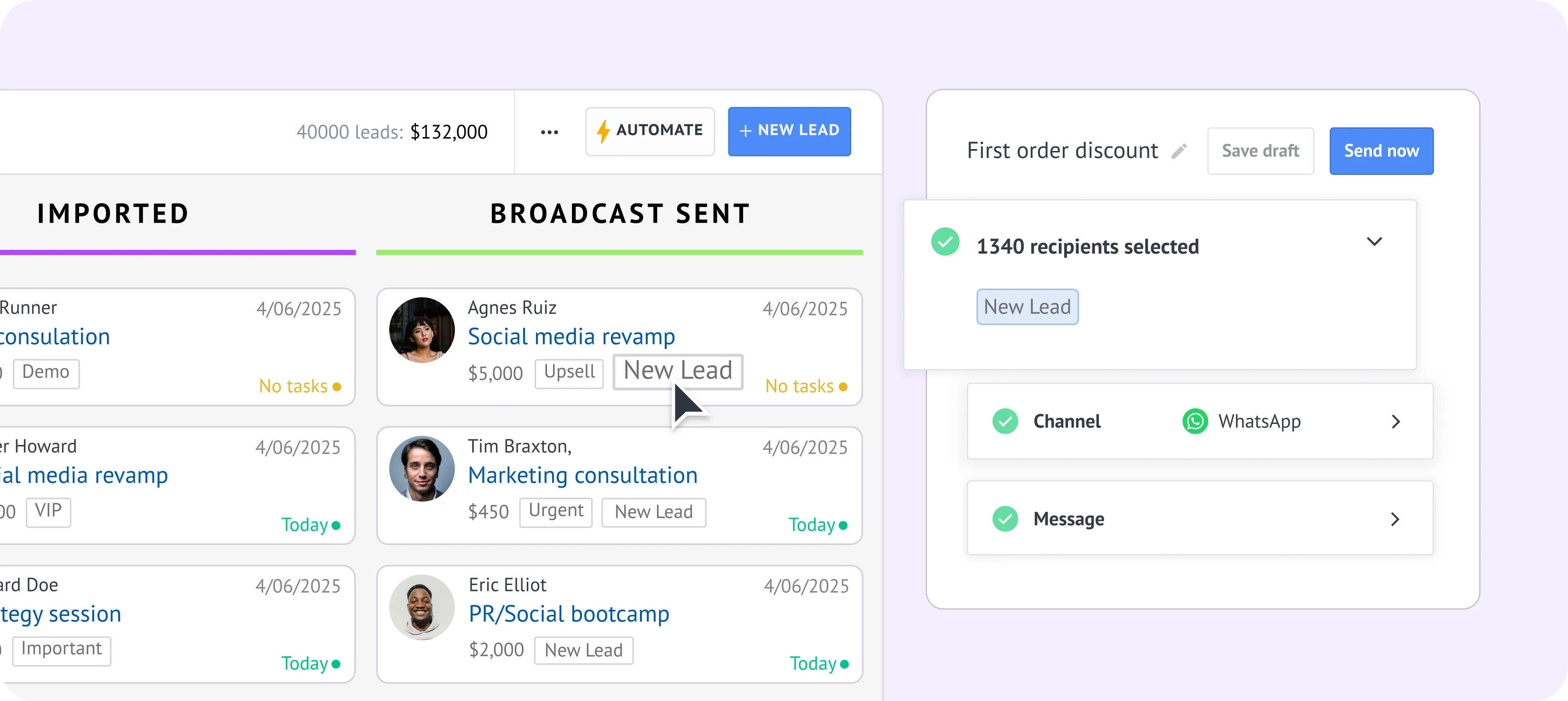Click the green checkmark beside Channel
This screenshot has width=1568, height=701.
point(1005,422)
